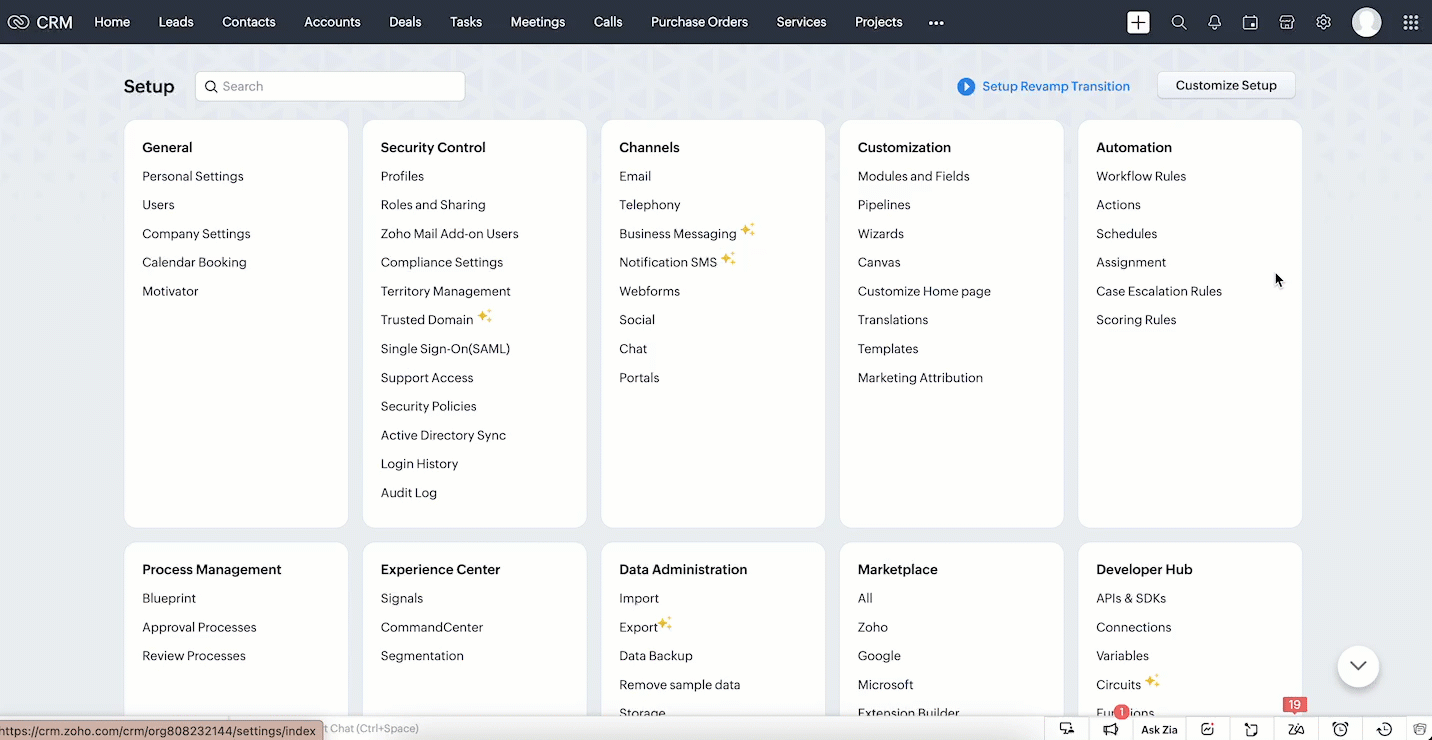Open the Meetings tab
The width and height of the screenshot is (1432, 740).
click(538, 22)
